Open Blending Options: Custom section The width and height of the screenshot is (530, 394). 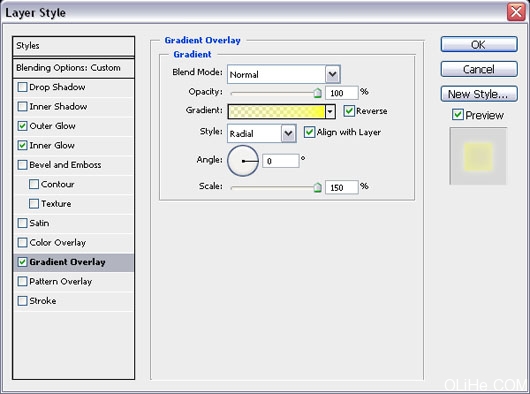coord(73,68)
